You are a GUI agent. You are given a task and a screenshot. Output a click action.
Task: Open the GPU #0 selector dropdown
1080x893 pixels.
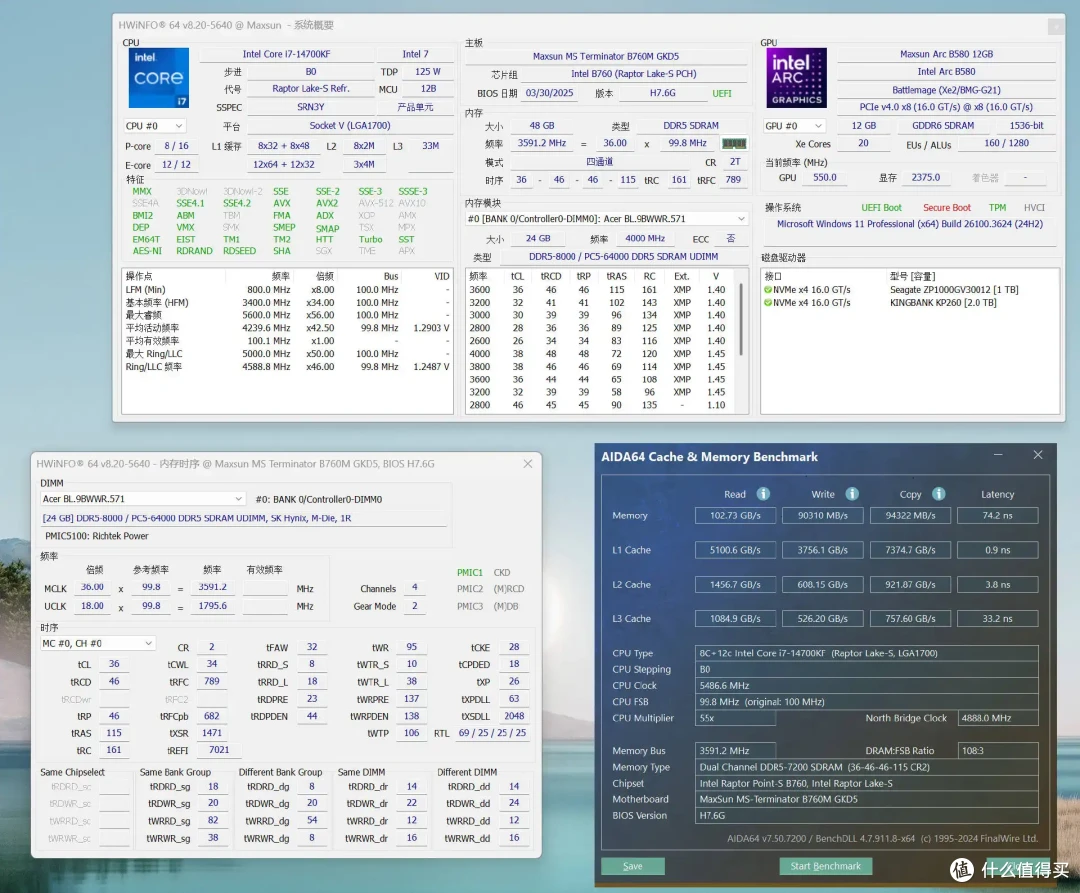click(794, 126)
